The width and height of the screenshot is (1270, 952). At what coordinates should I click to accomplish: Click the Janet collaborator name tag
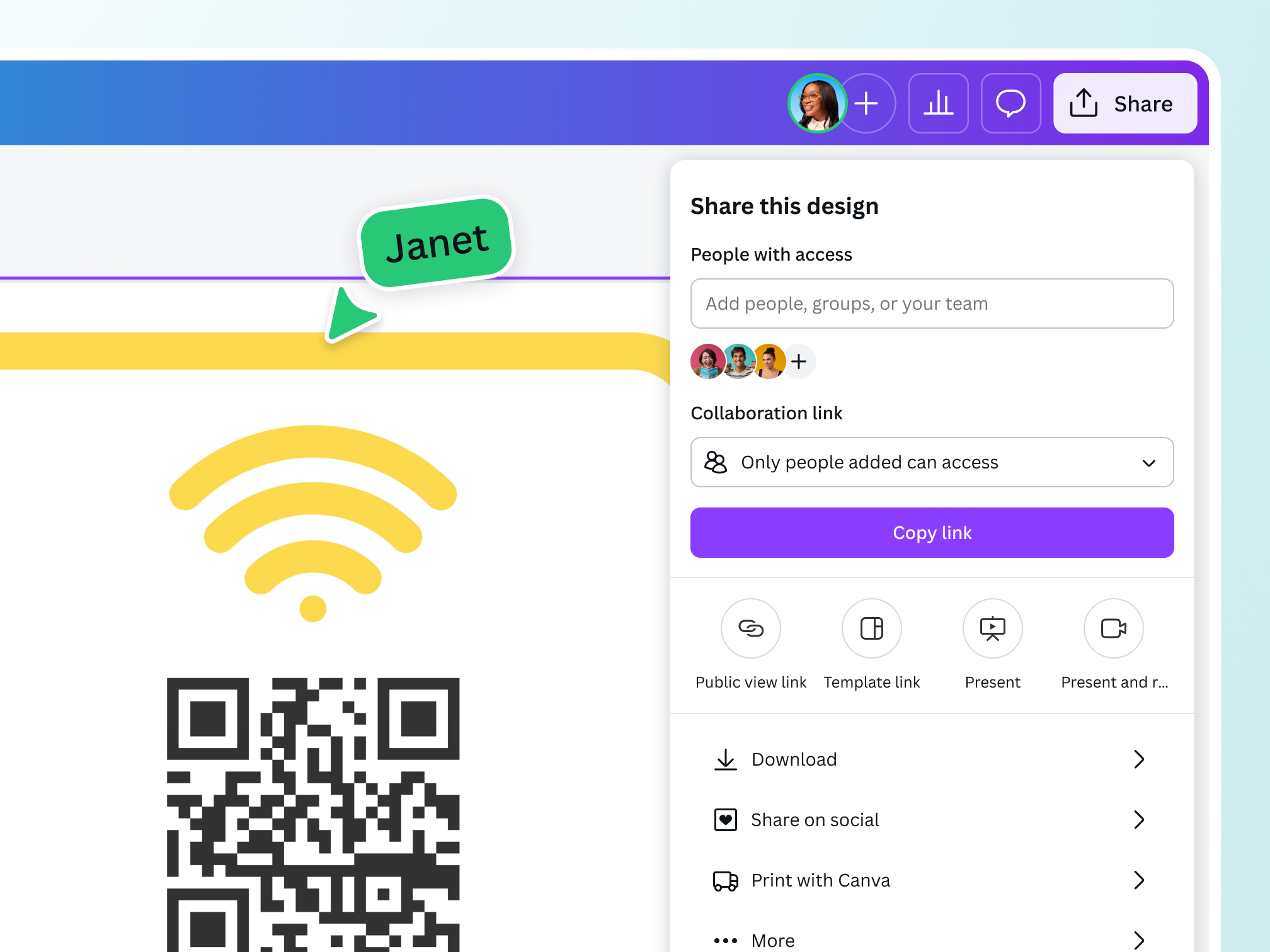[437, 242]
